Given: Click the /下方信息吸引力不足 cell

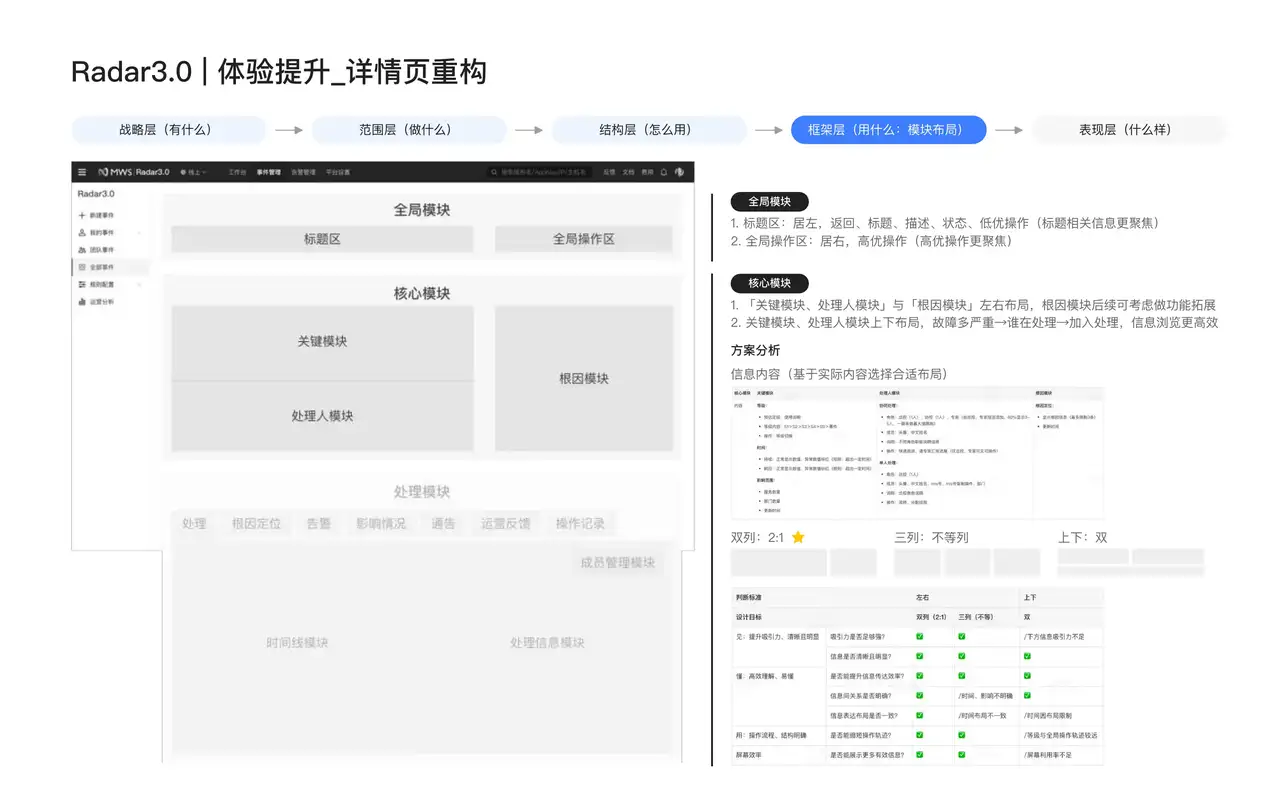Looking at the screenshot, I should pyautogui.click(x=1059, y=636).
